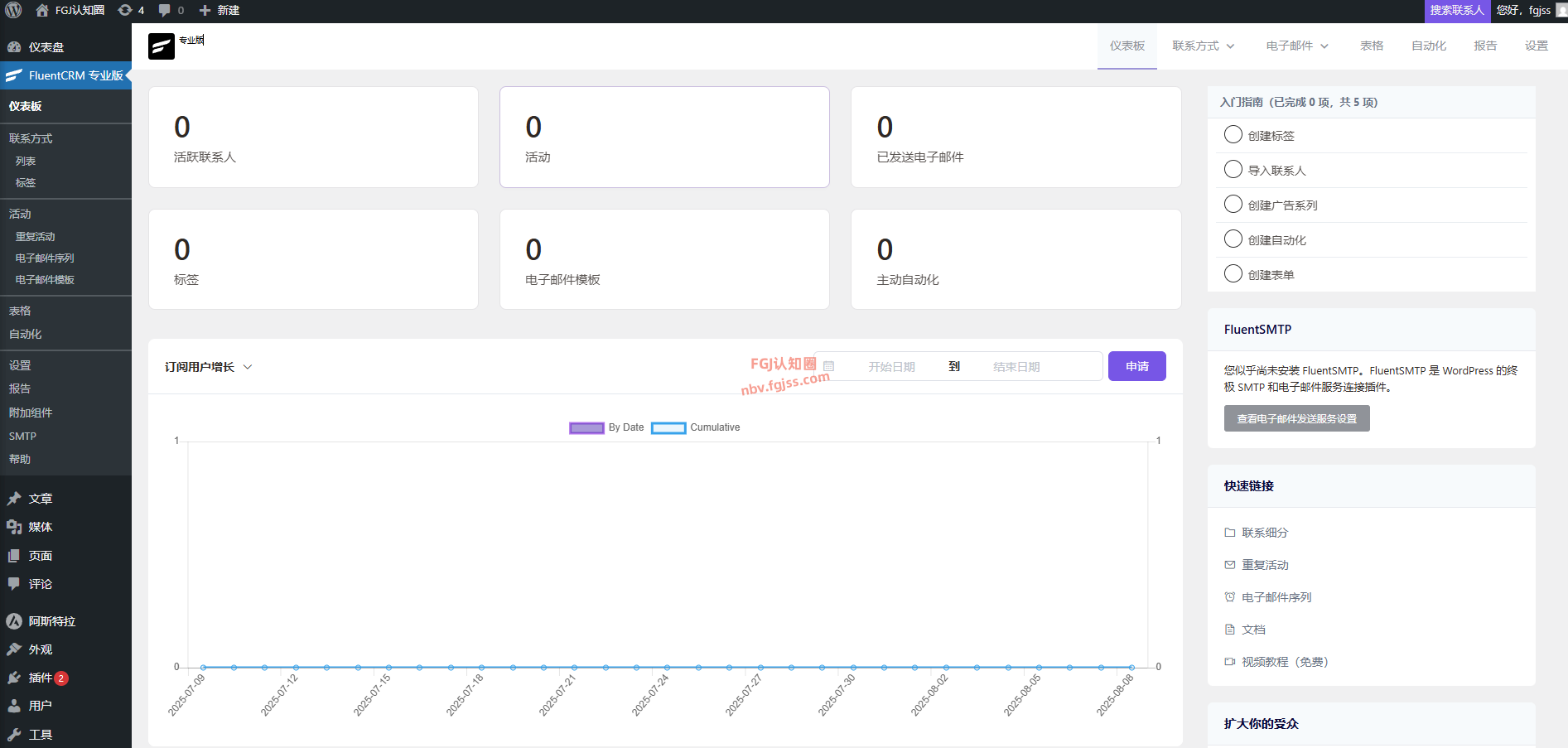The width and height of the screenshot is (1568, 748).
Task: Open the 页面 pages icon in sidebar
Action: (x=14, y=556)
